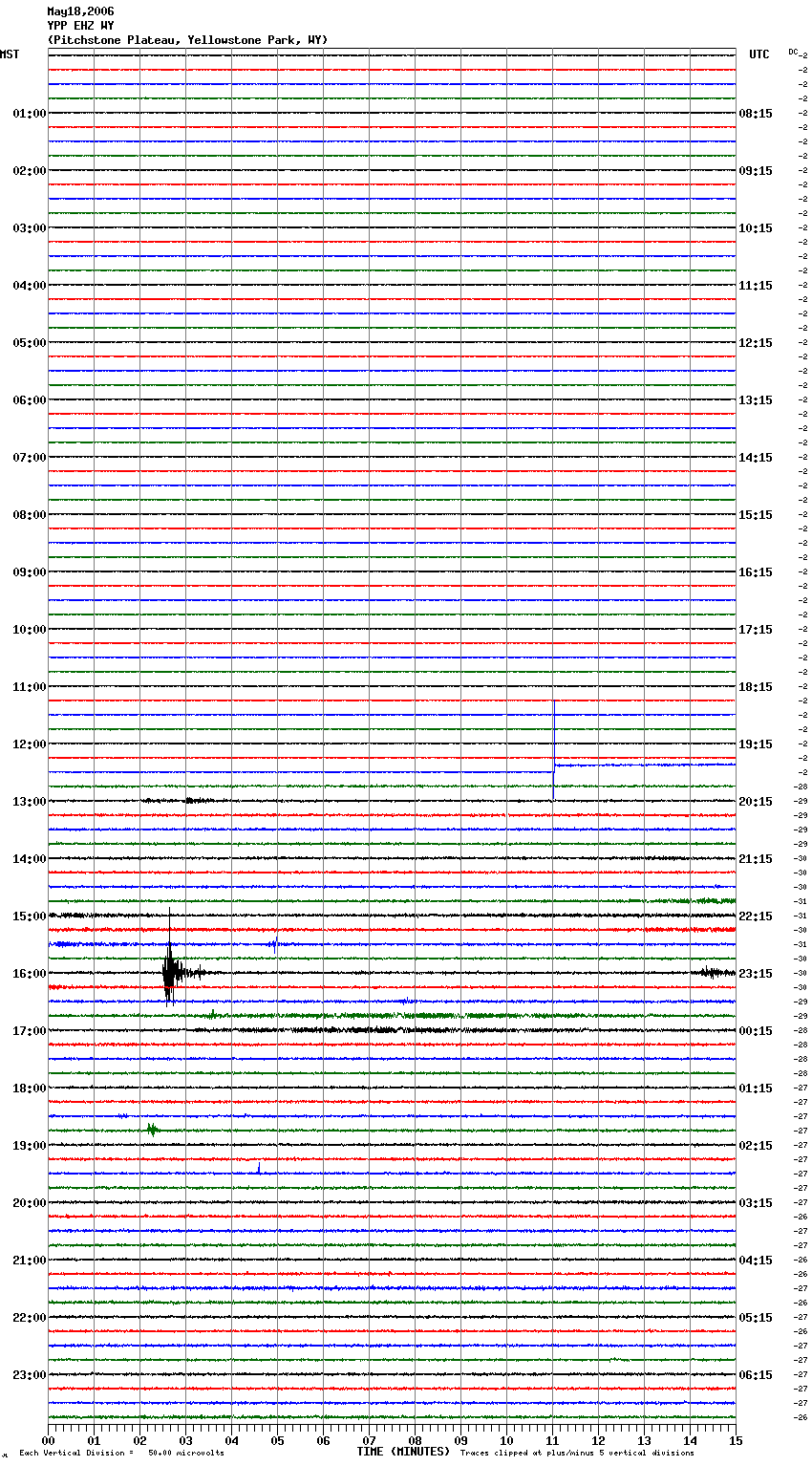Click the DC offset column header
Image resolution: width=812 pixels, height=1466 pixels.
pos(793,52)
